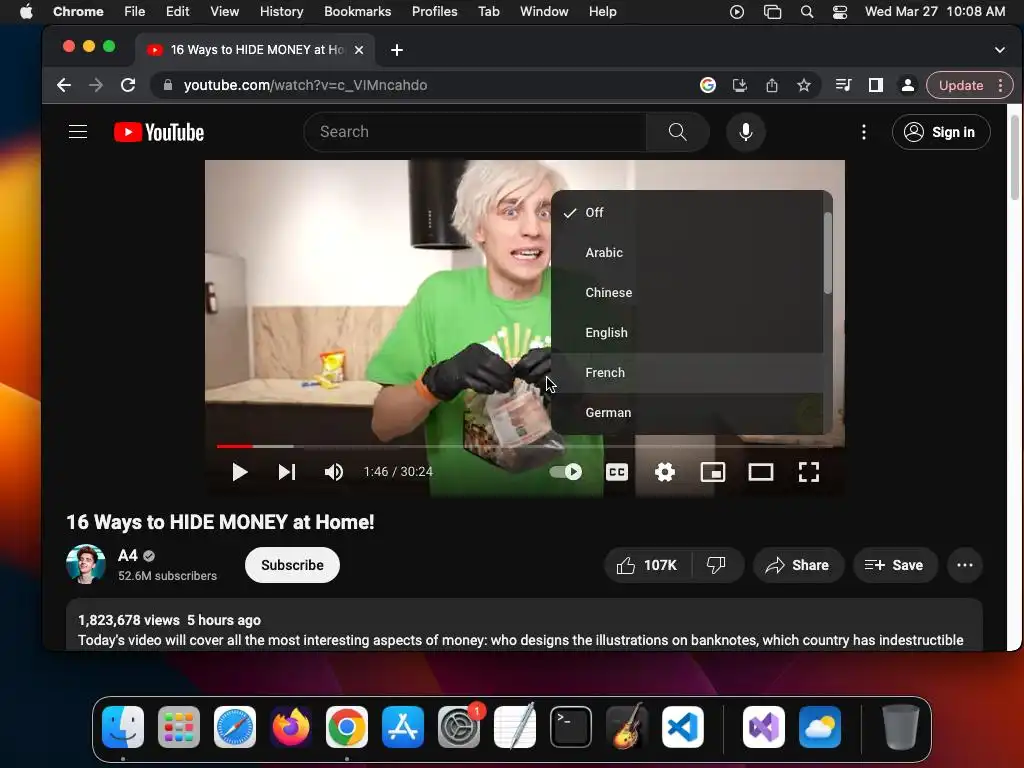Open the Profiles menu

coord(434,11)
